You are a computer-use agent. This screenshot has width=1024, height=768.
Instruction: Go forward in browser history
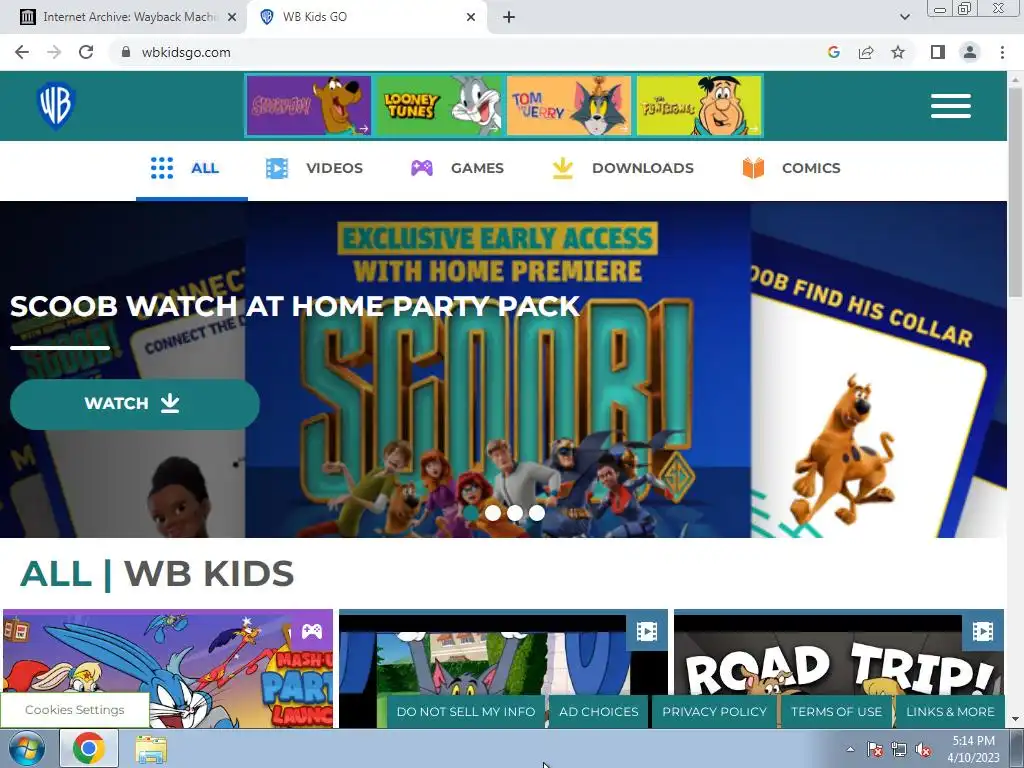pyautogui.click(x=54, y=52)
